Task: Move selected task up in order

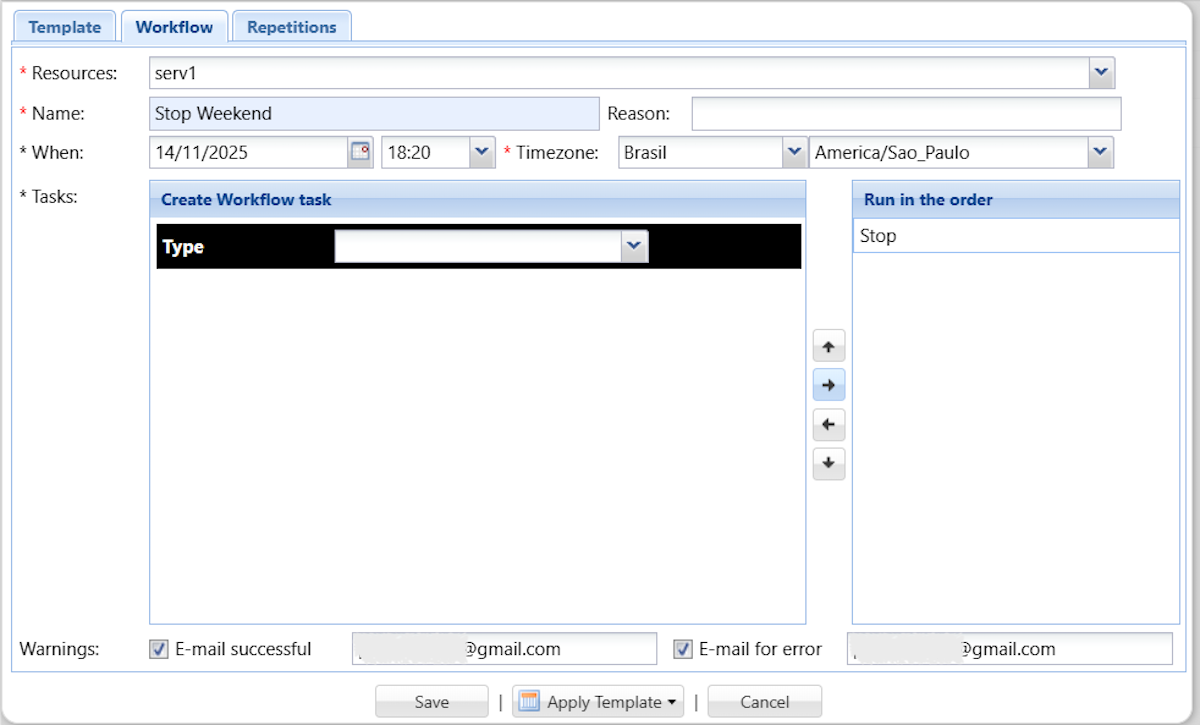Action: [x=828, y=348]
